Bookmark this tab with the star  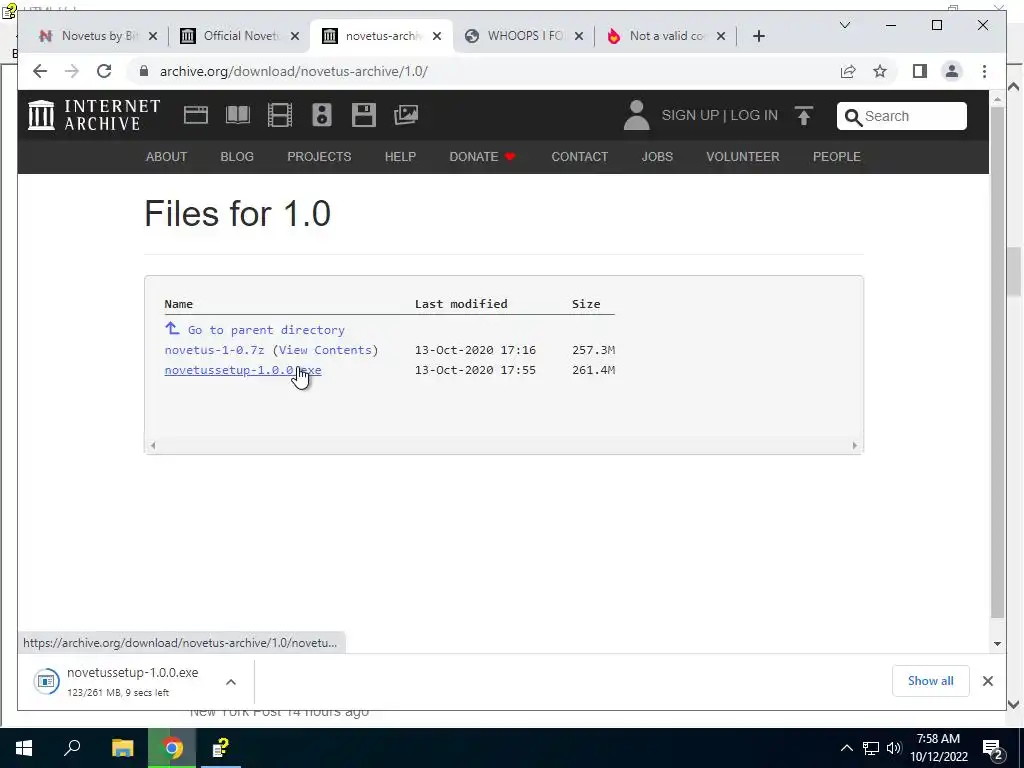tap(880, 71)
